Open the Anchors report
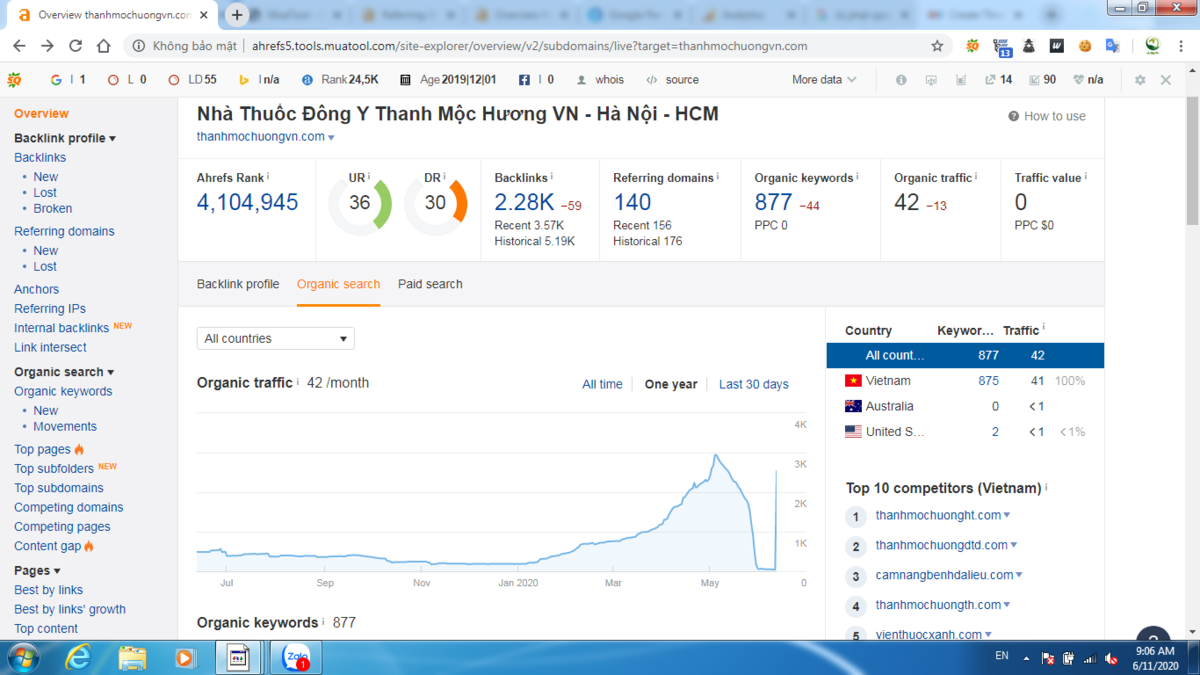Image resolution: width=1200 pixels, height=675 pixels. pos(37,289)
